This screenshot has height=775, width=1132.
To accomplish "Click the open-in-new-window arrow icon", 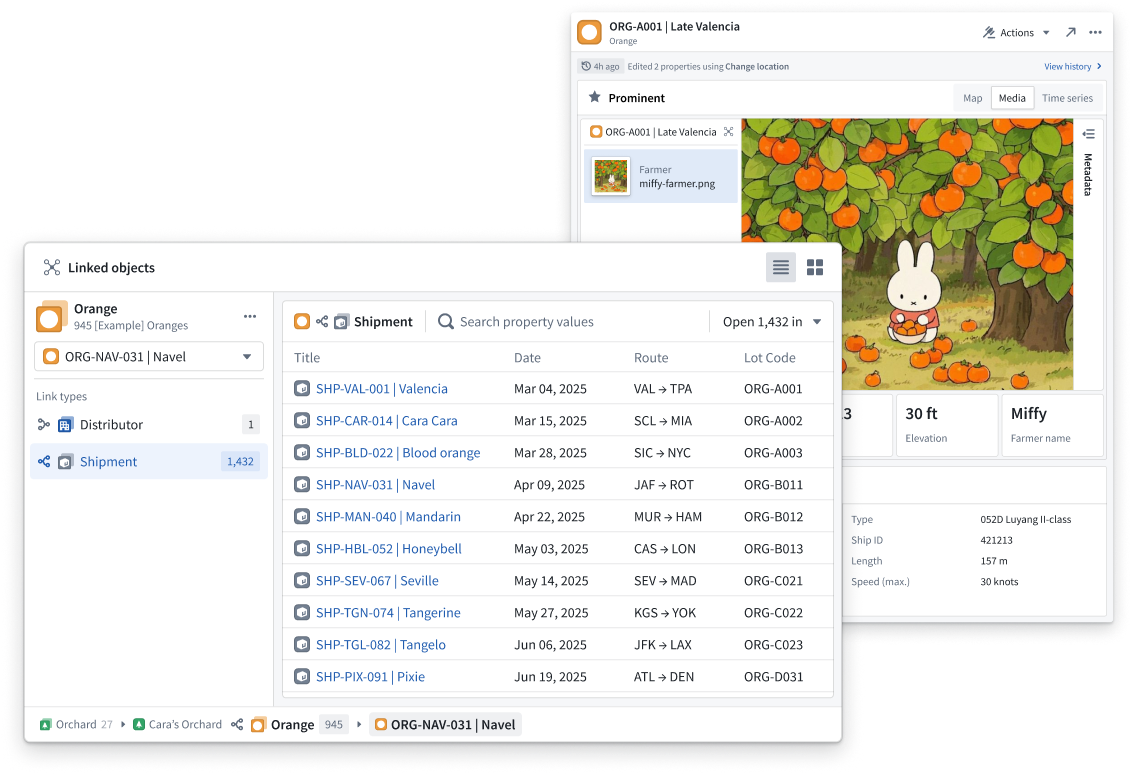I will pos(1071,33).
